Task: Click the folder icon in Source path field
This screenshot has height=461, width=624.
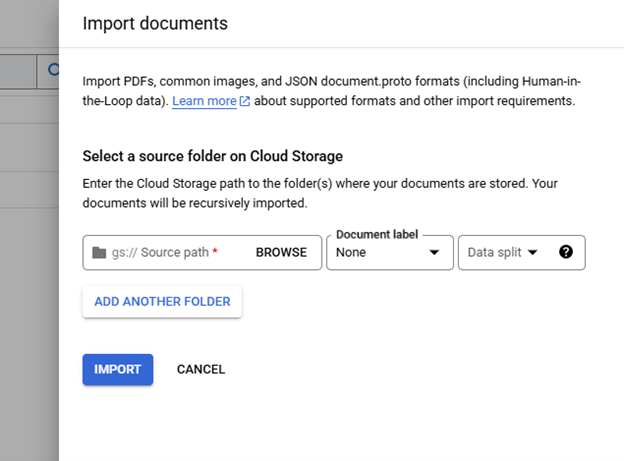Action: coord(98,253)
